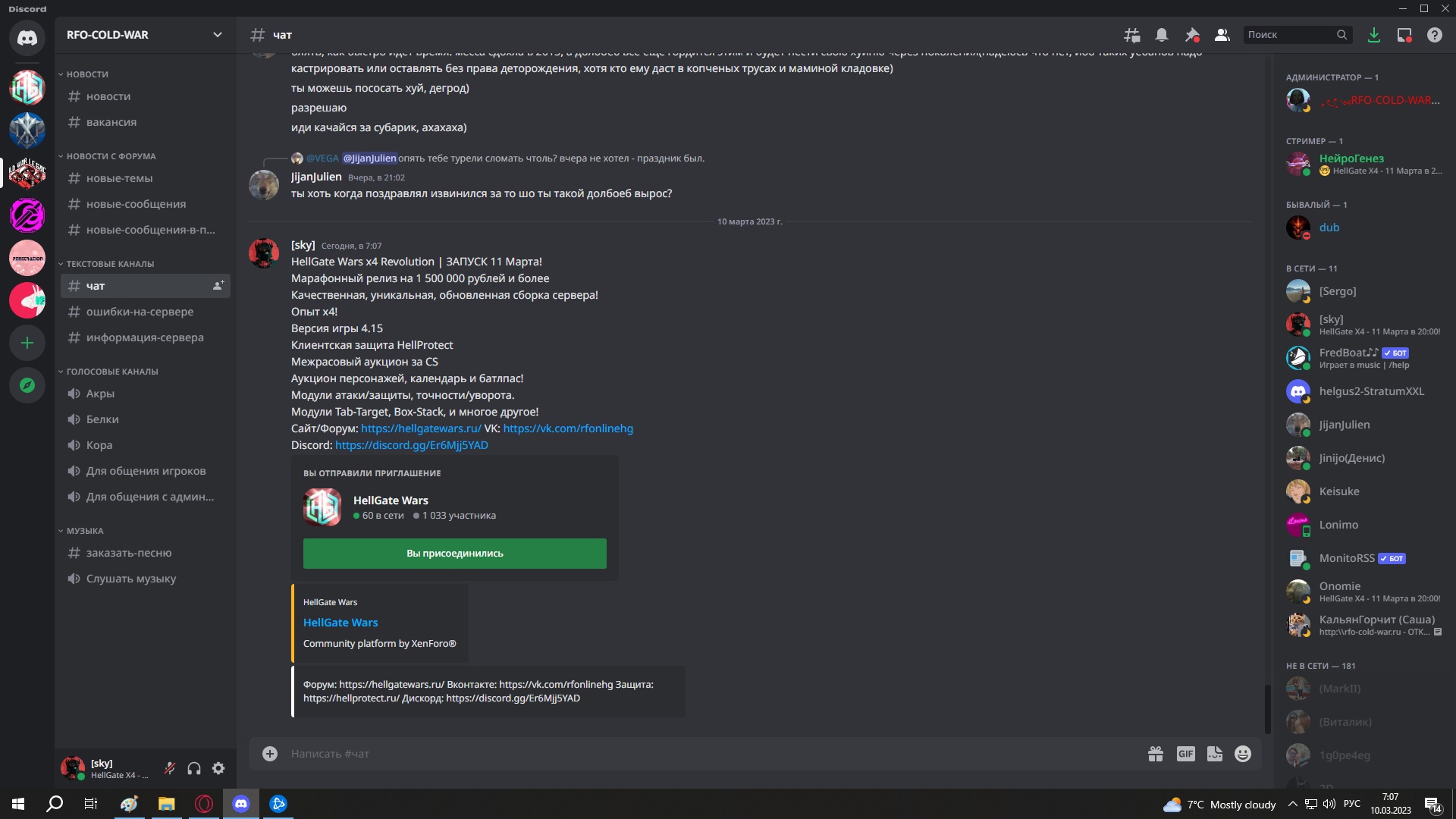Open the pink server icon in sidebar
The image size is (1456, 819).
click(27, 258)
